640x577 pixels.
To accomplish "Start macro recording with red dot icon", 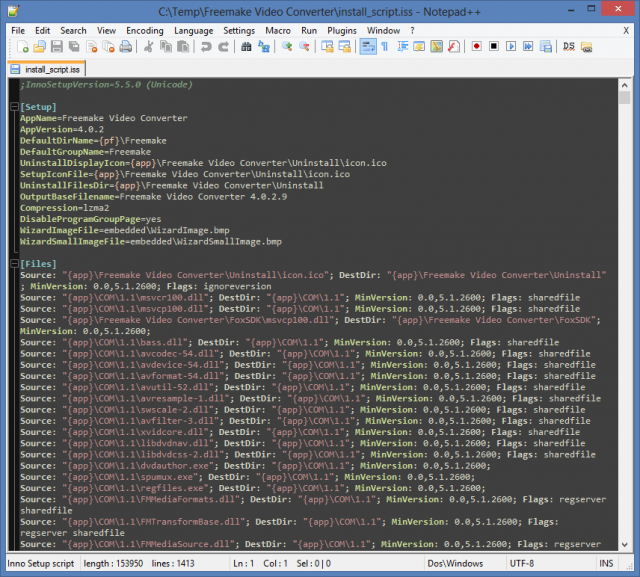I will pos(476,46).
